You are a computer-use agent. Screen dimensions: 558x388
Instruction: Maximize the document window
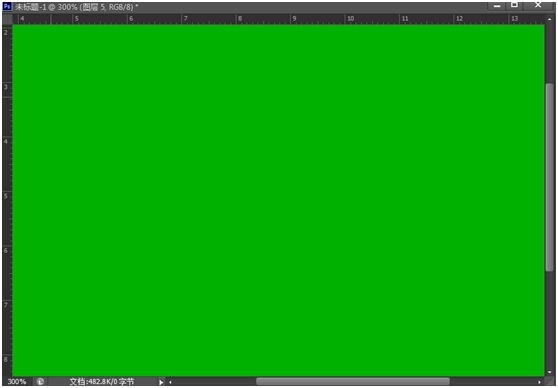tap(514, 5)
